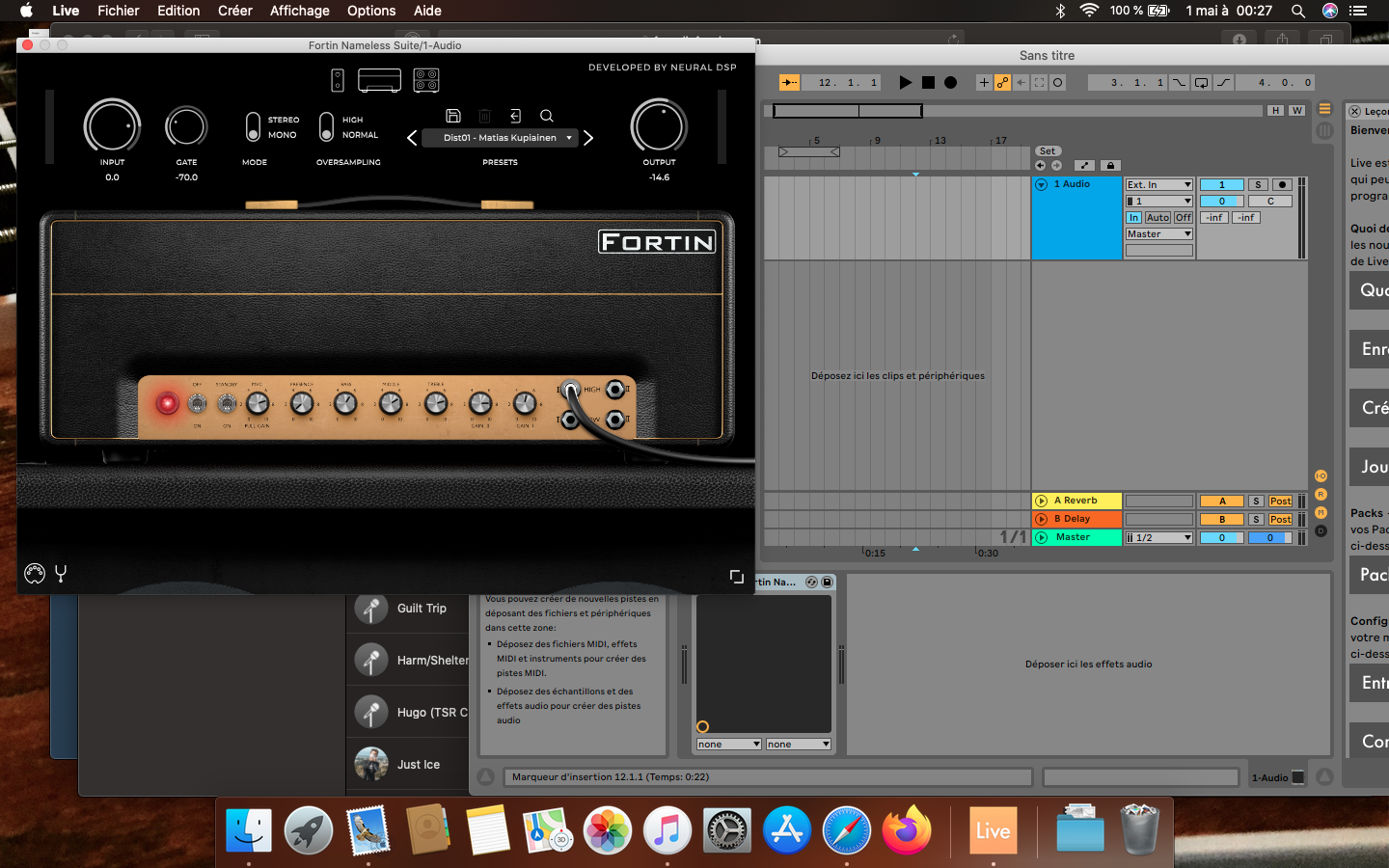This screenshot has height=868, width=1389.
Task: Search presets with the magnifier icon
Action: (x=547, y=116)
